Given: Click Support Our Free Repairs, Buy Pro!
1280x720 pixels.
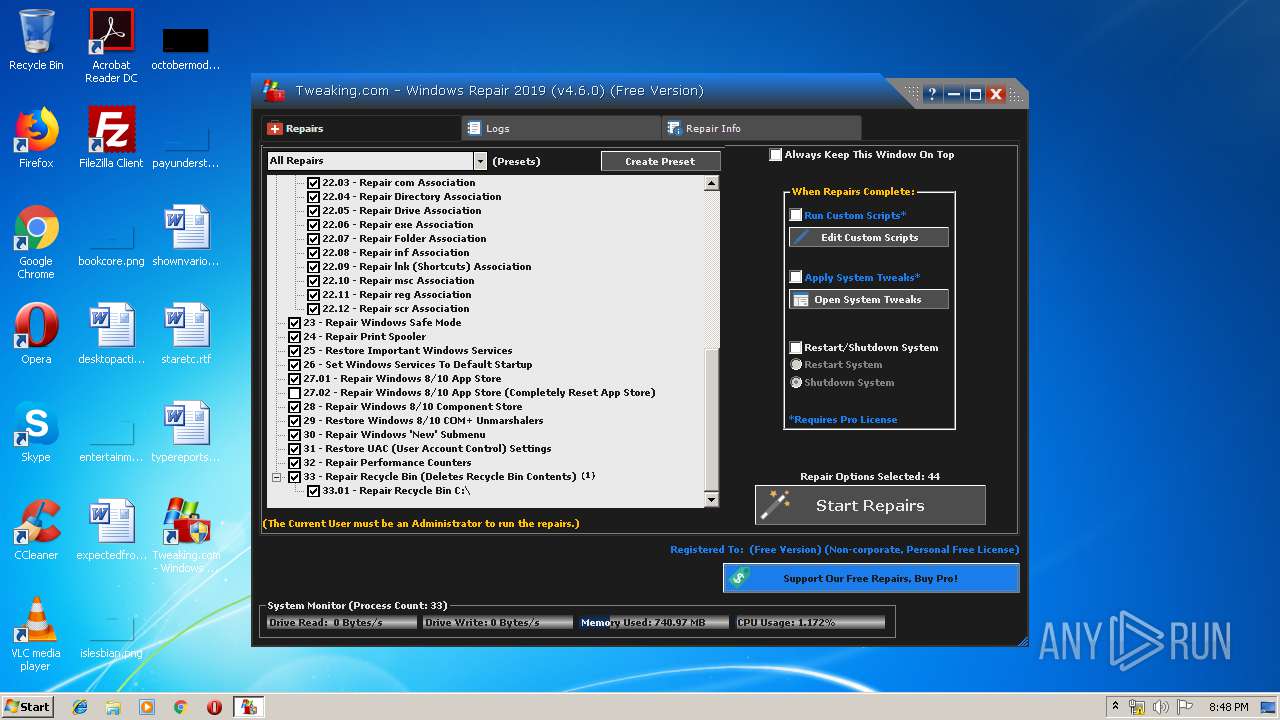Looking at the screenshot, I should tap(871, 578).
